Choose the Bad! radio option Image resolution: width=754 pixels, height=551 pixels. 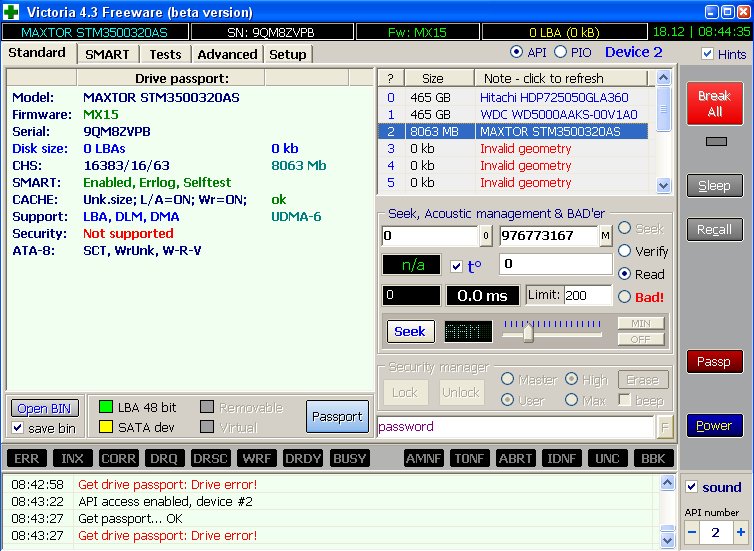[x=624, y=297]
